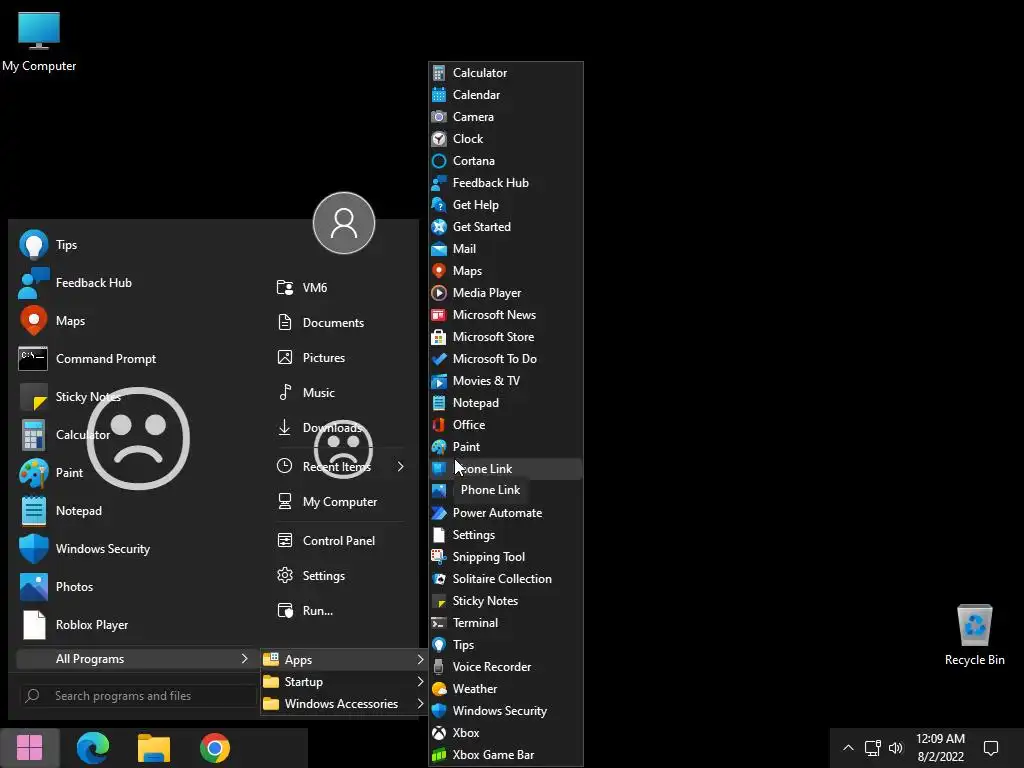Image resolution: width=1024 pixels, height=768 pixels.
Task: Open Calculator in the Apps list
Action: coord(506,72)
